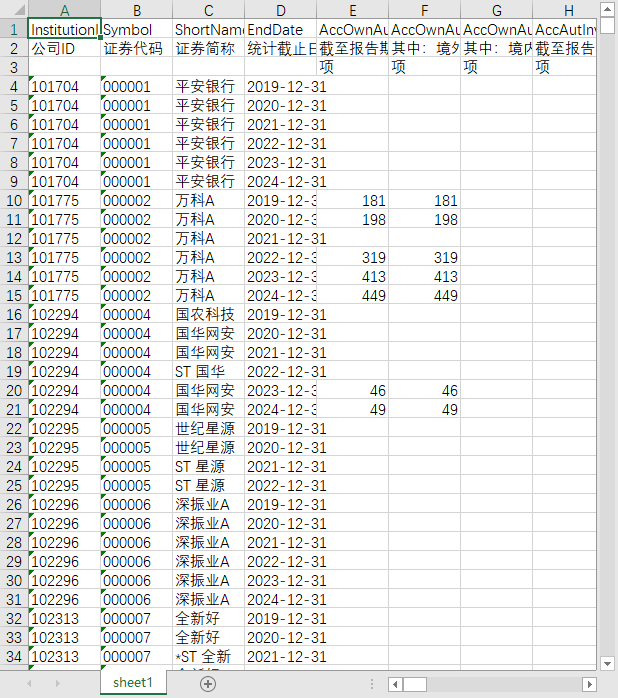Add a new sheet with the plus button
The height and width of the screenshot is (698, 618).
pyautogui.click(x=208, y=684)
